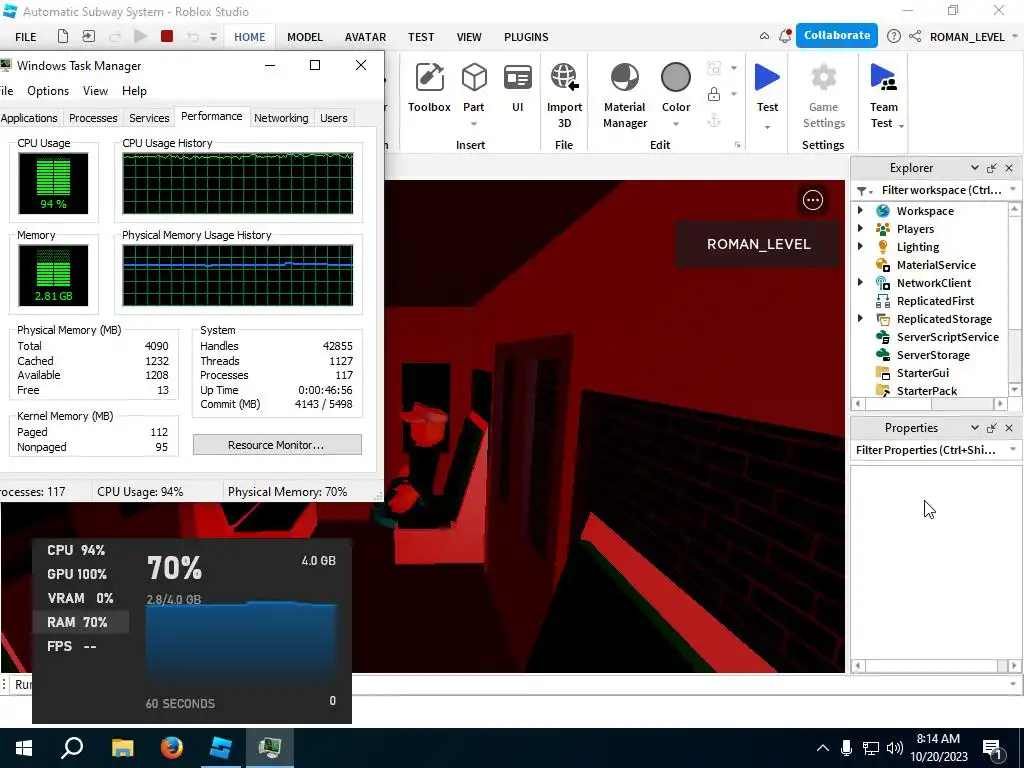Open the PLUGINS ribbon tab
1024x768 pixels.
coord(526,37)
